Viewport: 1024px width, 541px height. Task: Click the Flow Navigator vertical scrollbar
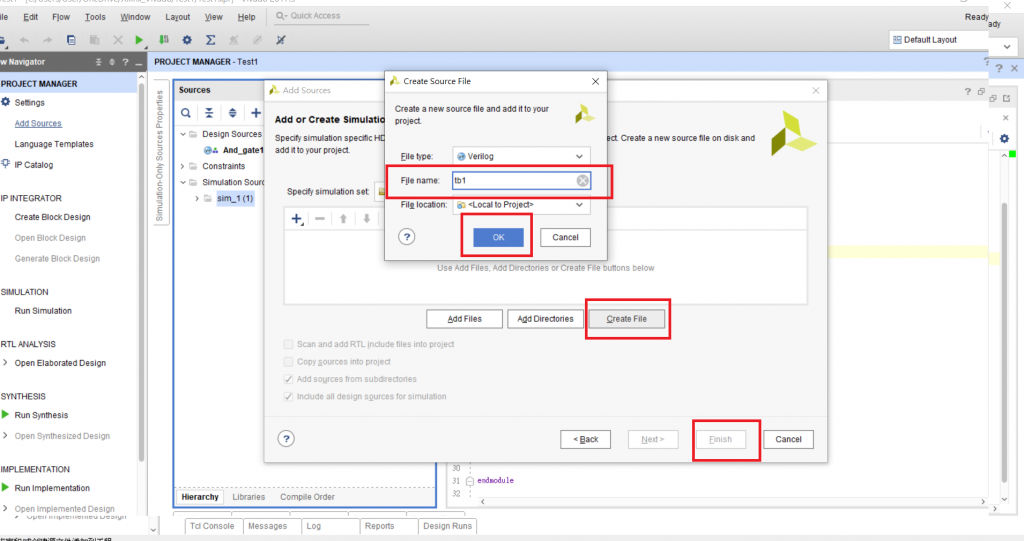141,271
